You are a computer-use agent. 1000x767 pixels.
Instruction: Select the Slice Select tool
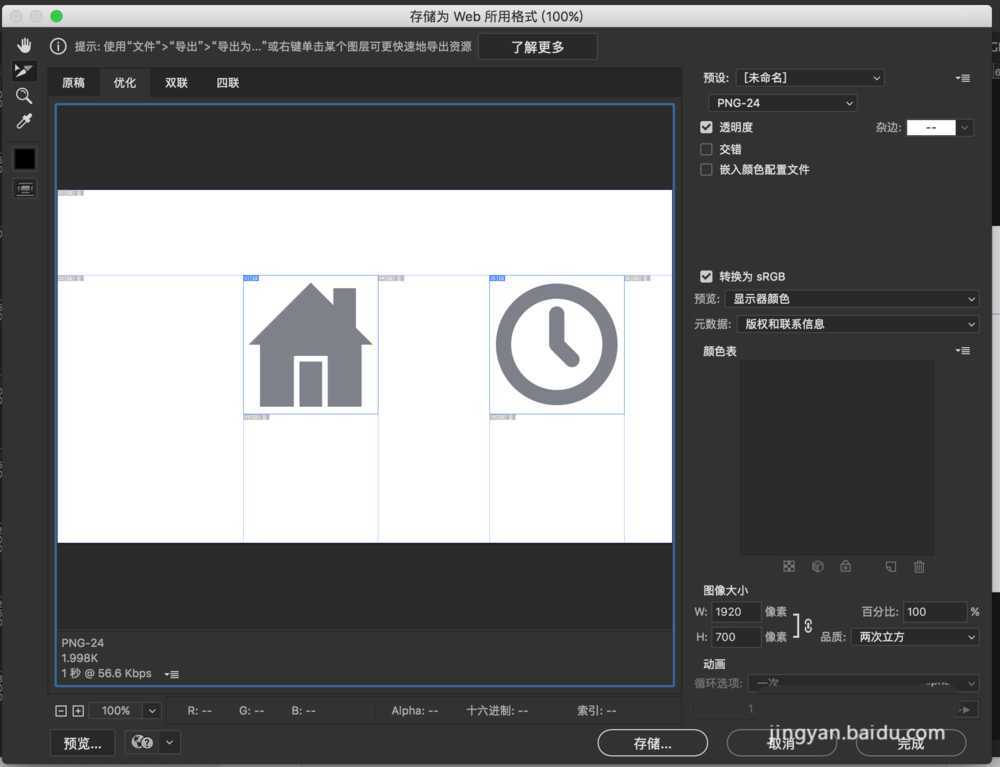24,71
